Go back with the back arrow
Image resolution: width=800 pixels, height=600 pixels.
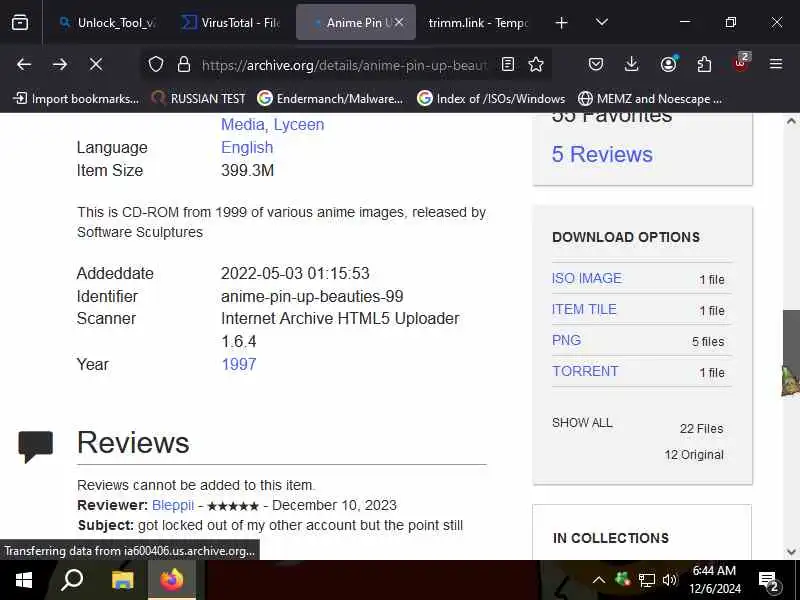point(24,64)
